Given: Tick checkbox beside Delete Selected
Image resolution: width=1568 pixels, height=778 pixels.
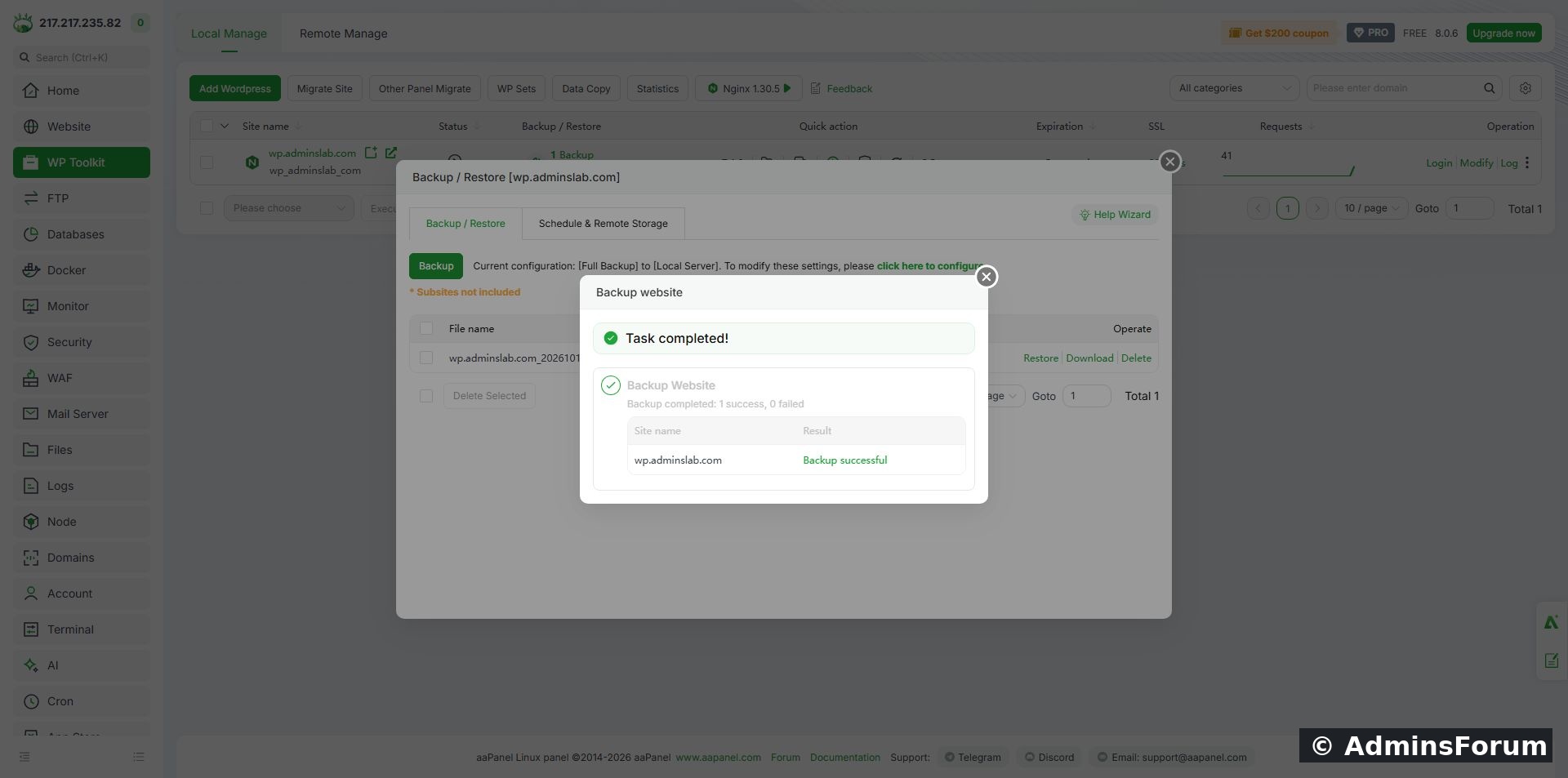Looking at the screenshot, I should click(426, 396).
